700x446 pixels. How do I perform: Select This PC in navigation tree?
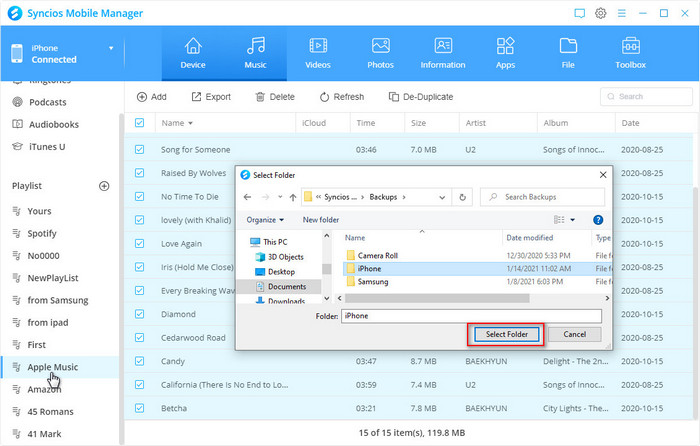coord(275,242)
